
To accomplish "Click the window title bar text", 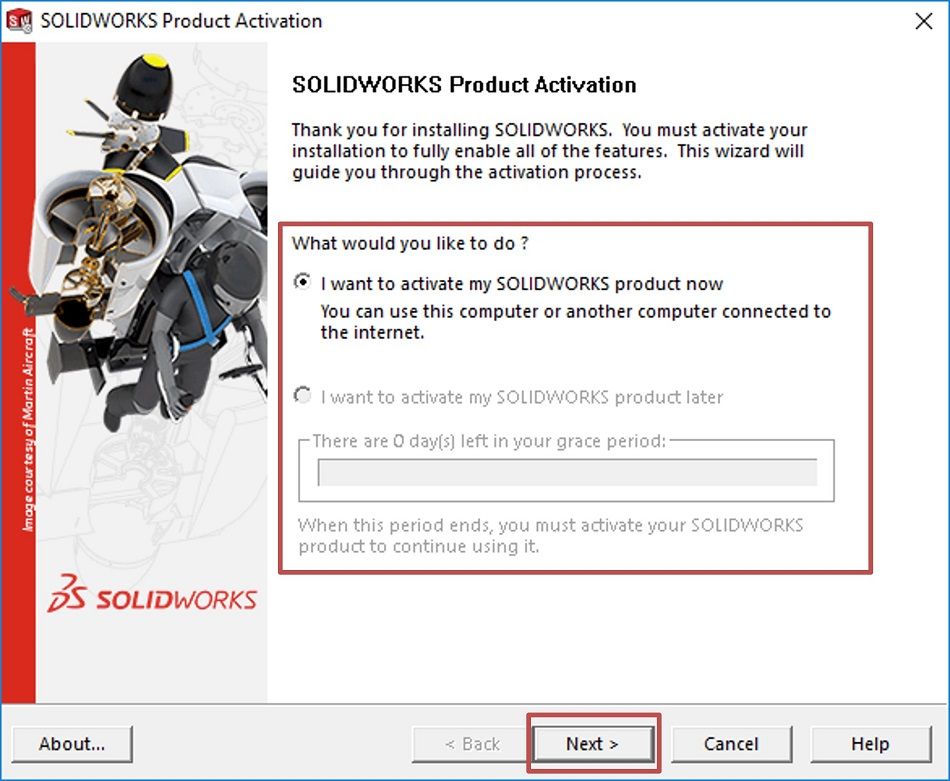I will point(181,21).
